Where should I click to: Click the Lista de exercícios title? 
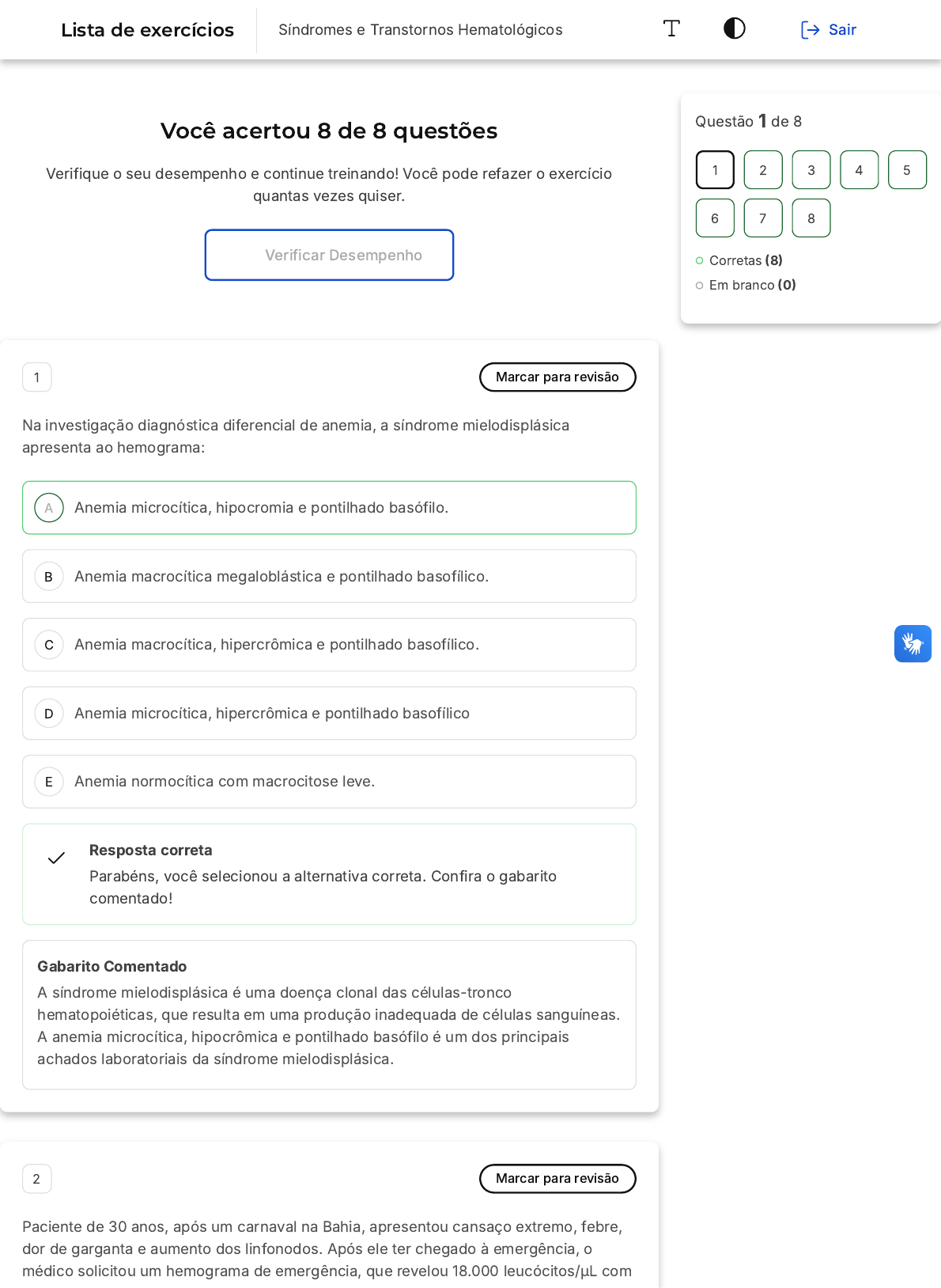coord(148,30)
